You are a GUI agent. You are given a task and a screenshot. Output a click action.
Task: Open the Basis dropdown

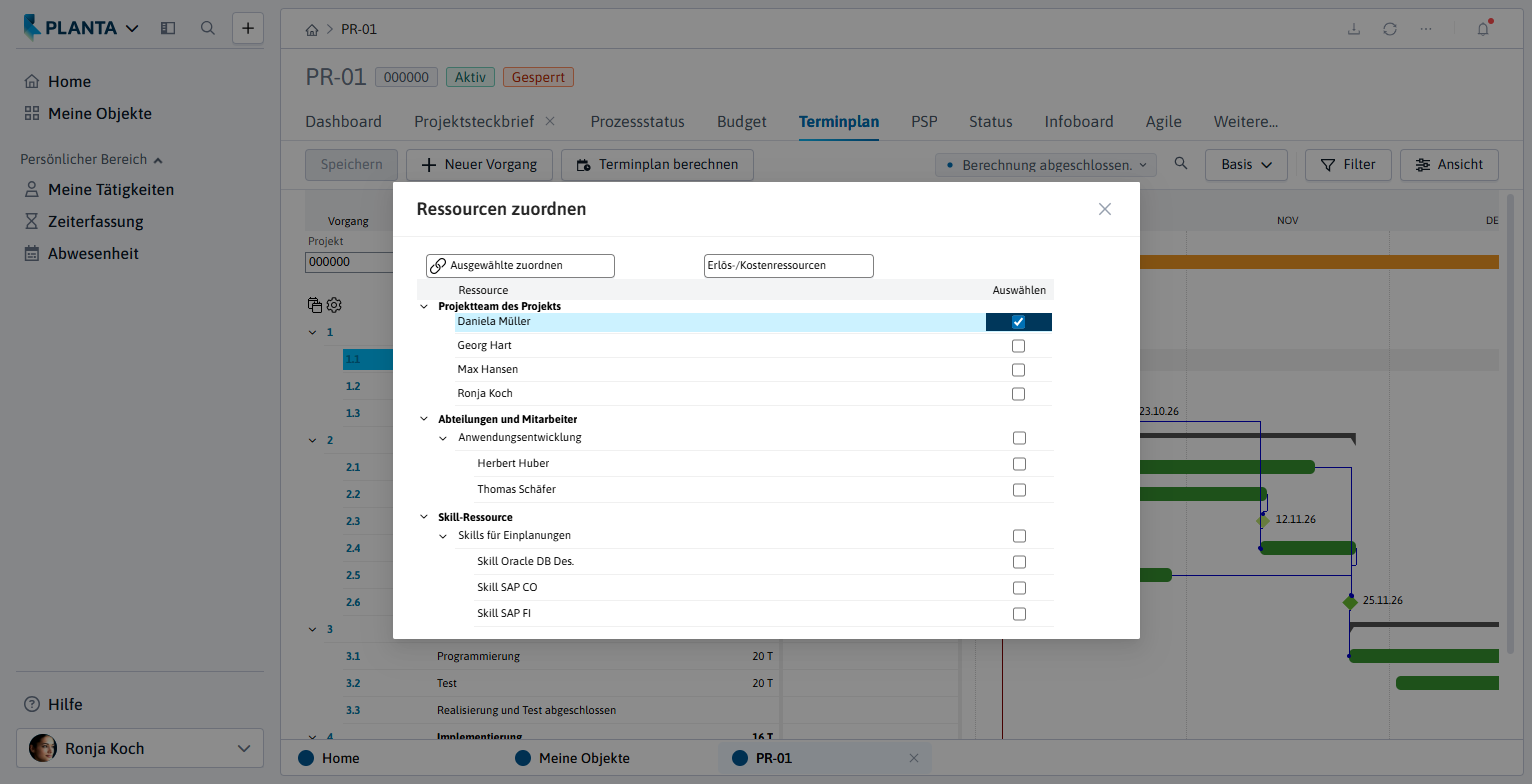point(1246,165)
